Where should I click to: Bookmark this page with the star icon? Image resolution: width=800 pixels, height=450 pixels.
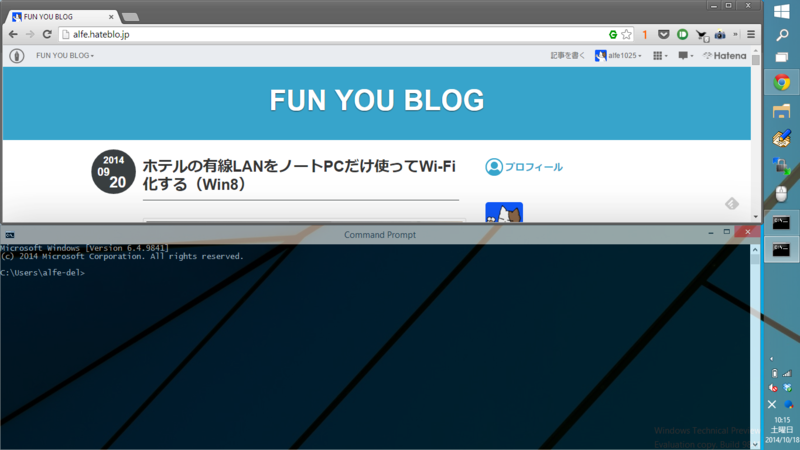coord(627,34)
